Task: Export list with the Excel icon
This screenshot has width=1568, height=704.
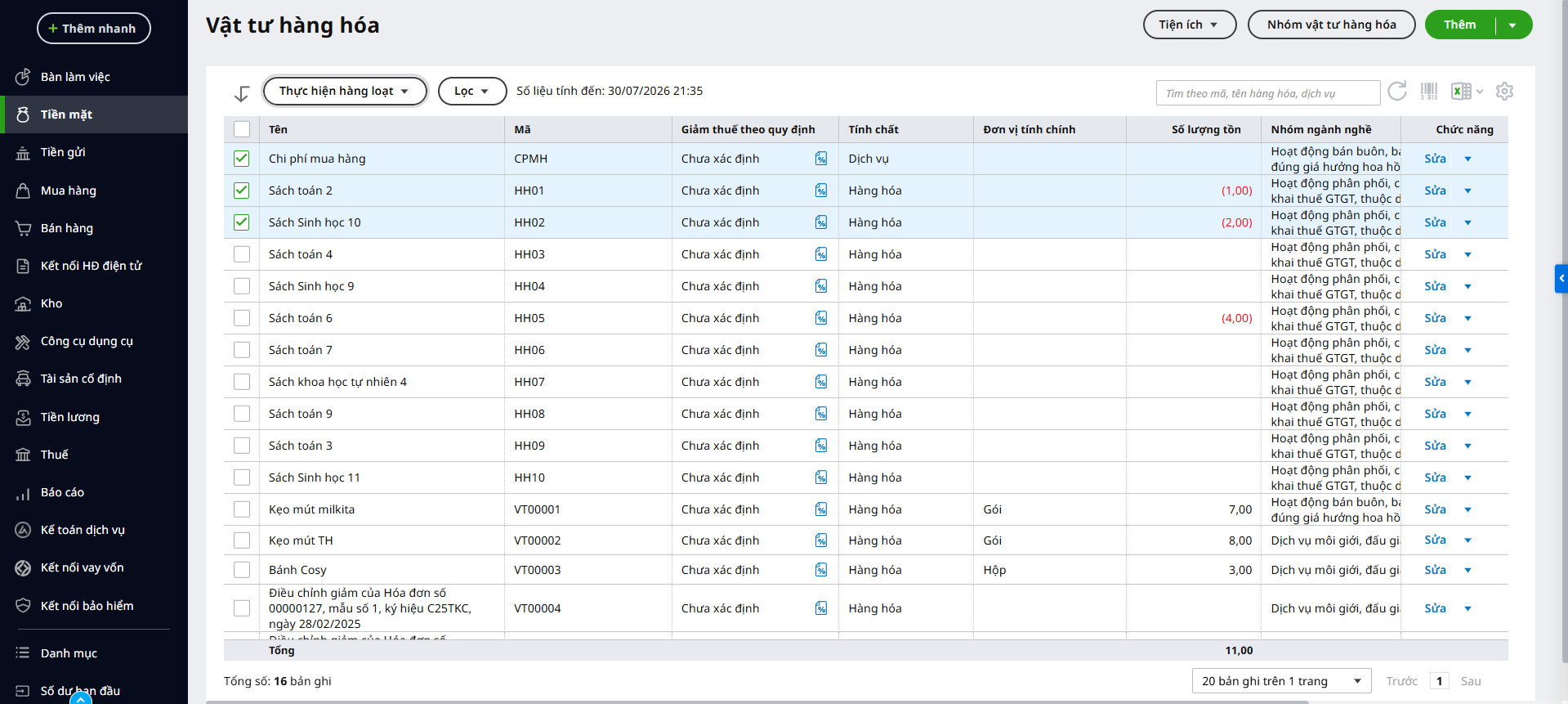Action: tap(1462, 91)
